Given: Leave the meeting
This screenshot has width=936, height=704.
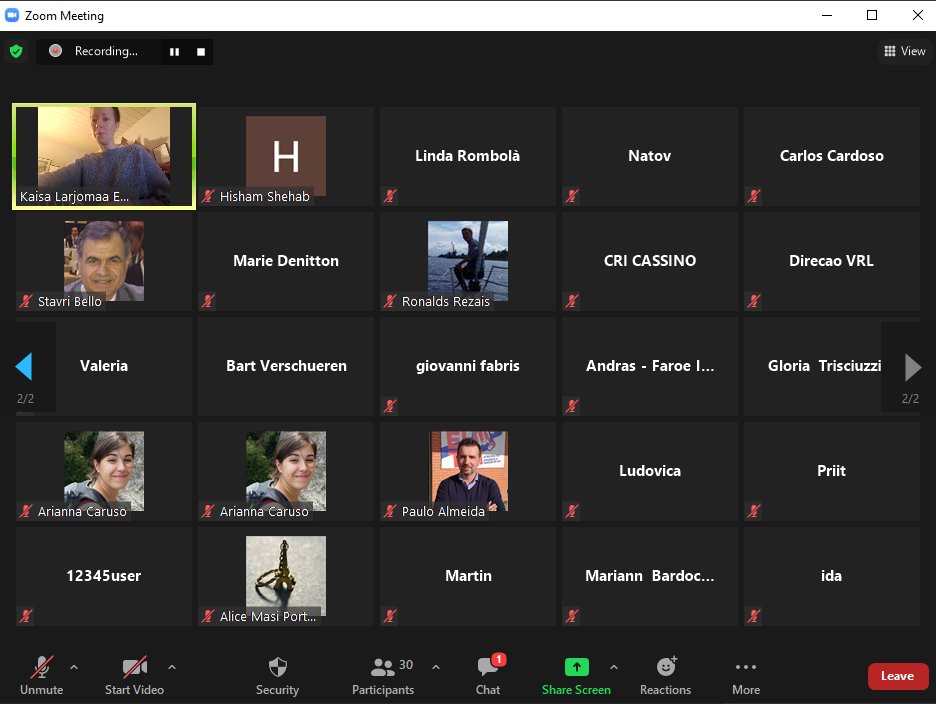Looking at the screenshot, I should click(898, 676).
